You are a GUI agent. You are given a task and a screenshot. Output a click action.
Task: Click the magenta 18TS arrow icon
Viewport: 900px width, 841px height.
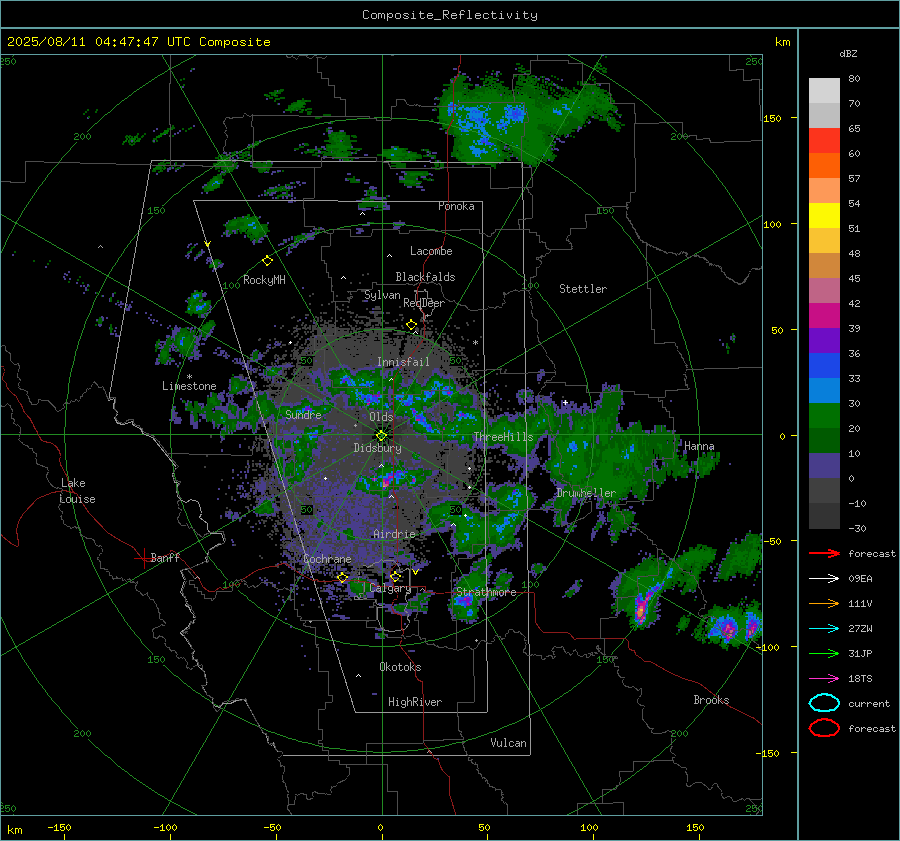coord(824,679)
